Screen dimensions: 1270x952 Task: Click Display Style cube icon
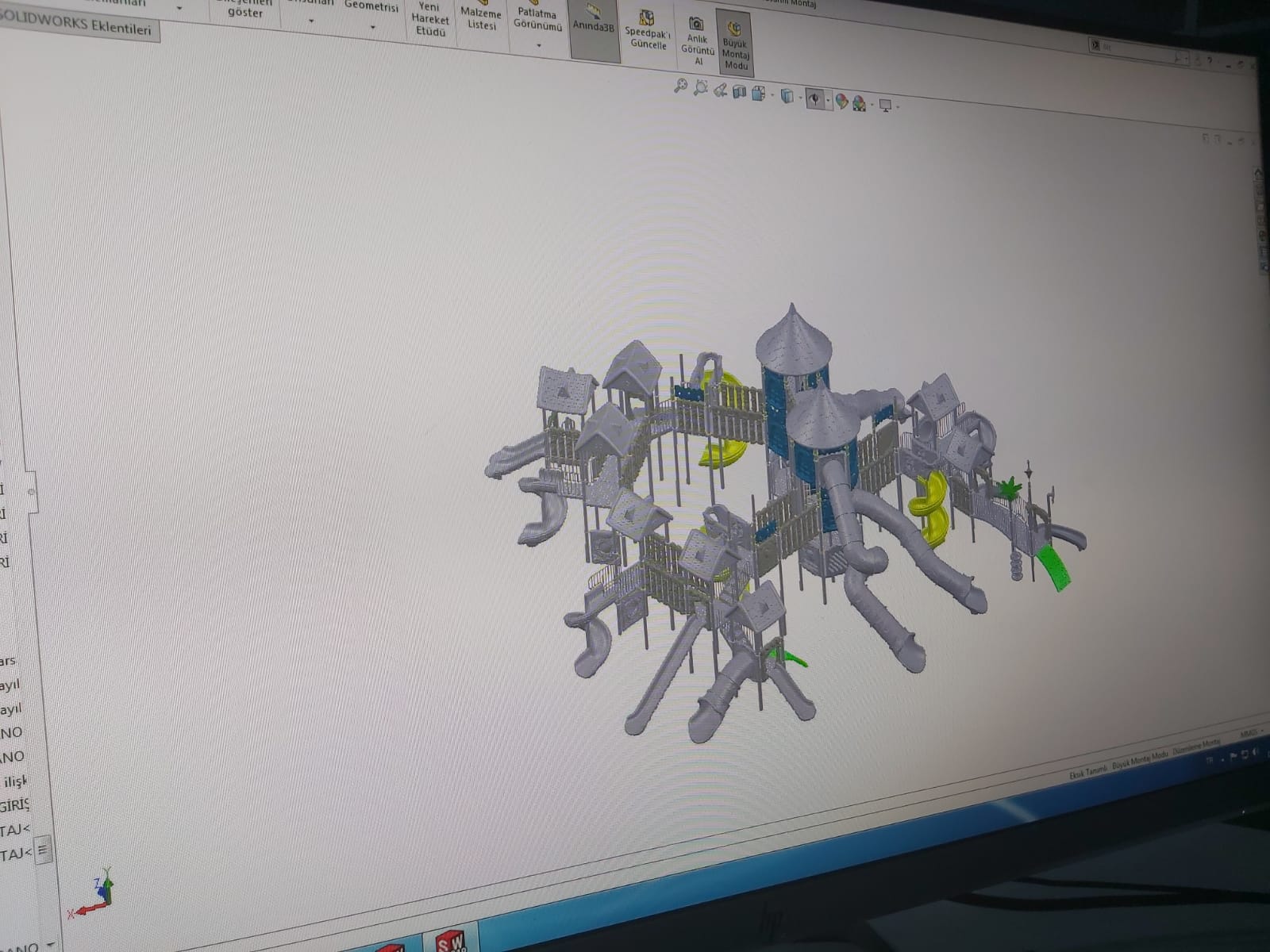(x=787, y=96)
